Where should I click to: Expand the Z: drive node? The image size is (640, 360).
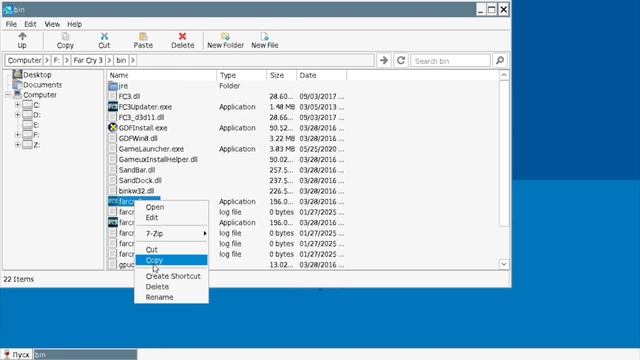pyautogui.click(x=18, y=144)
